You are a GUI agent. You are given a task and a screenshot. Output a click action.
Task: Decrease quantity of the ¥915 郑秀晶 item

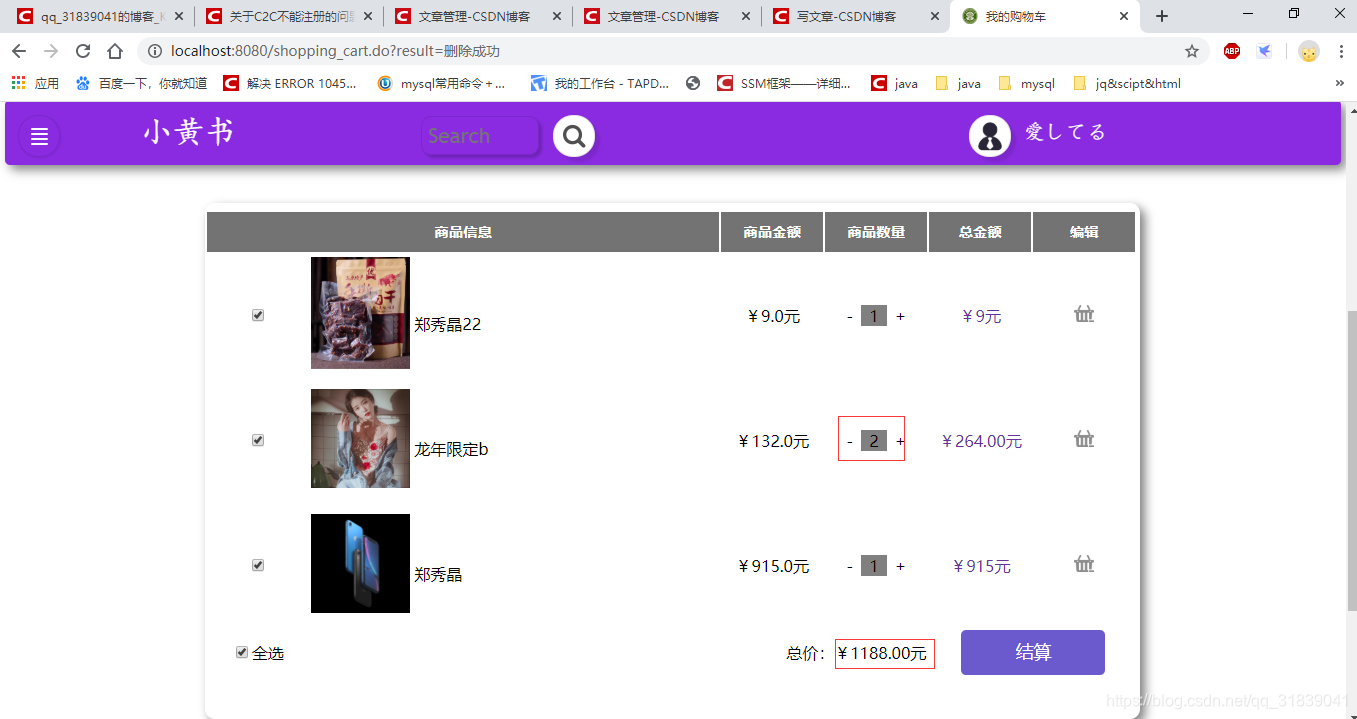(850, 566)
